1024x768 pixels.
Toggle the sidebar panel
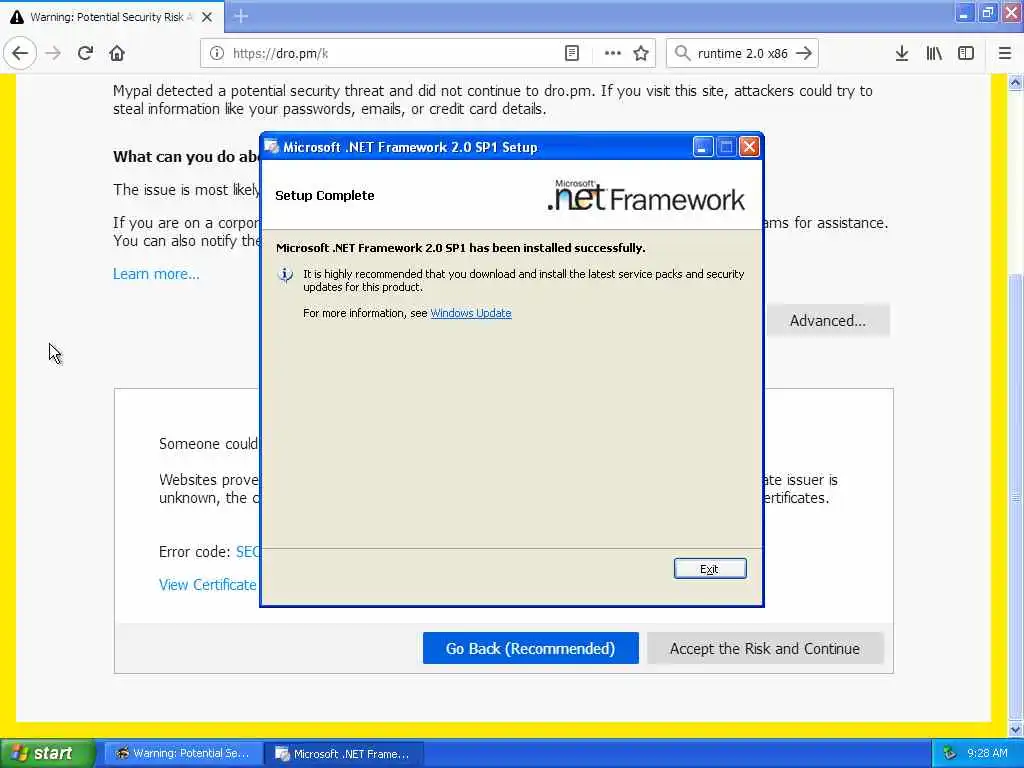pyautogui.click(x=966, y=54)
